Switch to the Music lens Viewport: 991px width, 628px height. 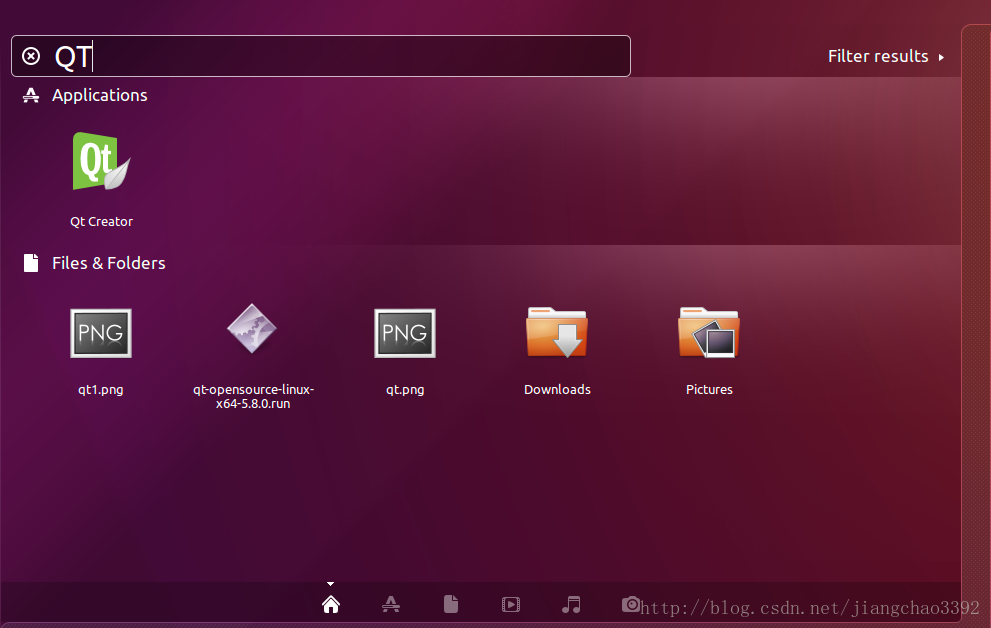click(571, 605)
